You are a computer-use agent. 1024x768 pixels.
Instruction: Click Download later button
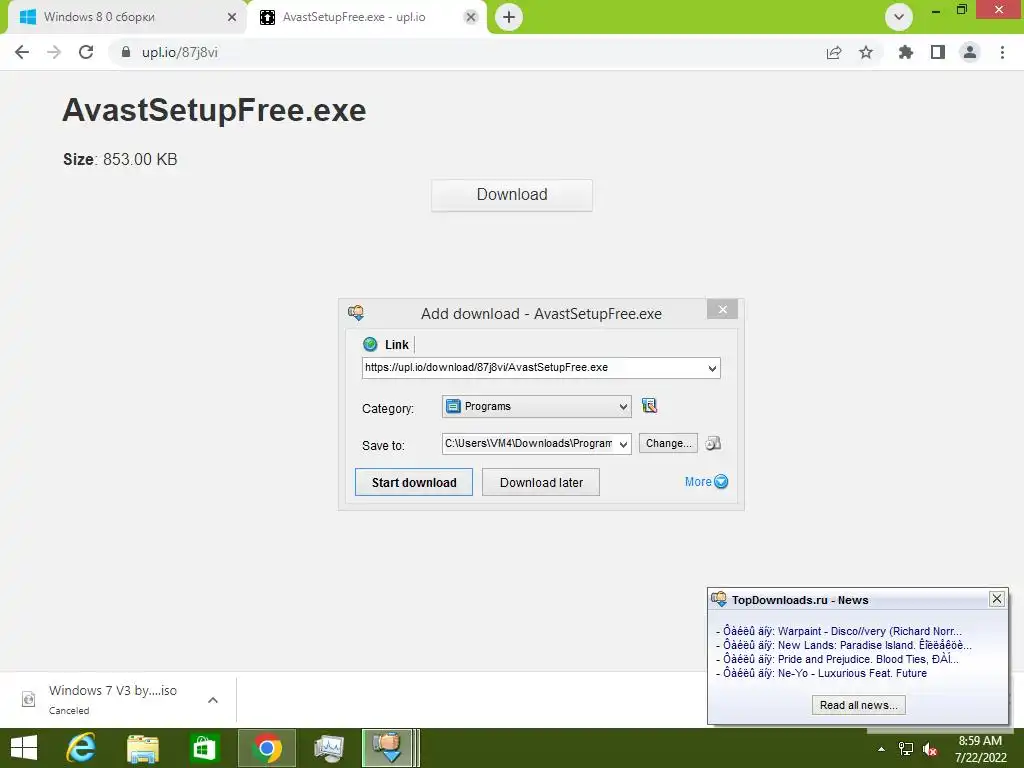(x=541, y=482)
